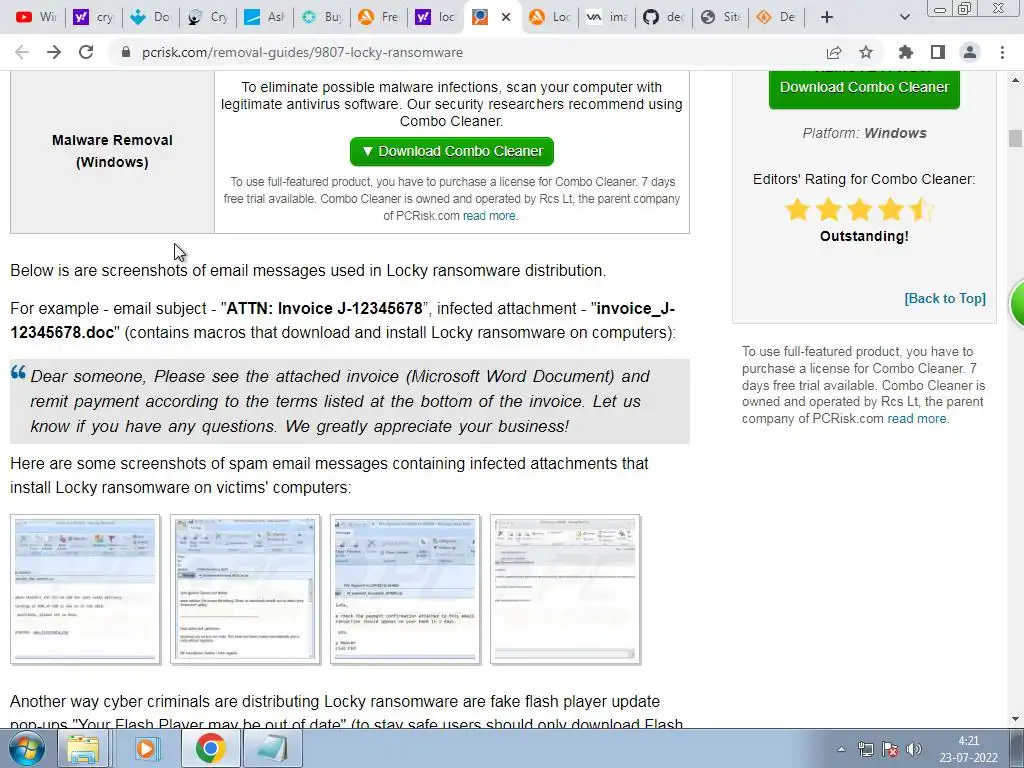View site security lock info
The image size is (1024, 768).
tap(126, 52)
